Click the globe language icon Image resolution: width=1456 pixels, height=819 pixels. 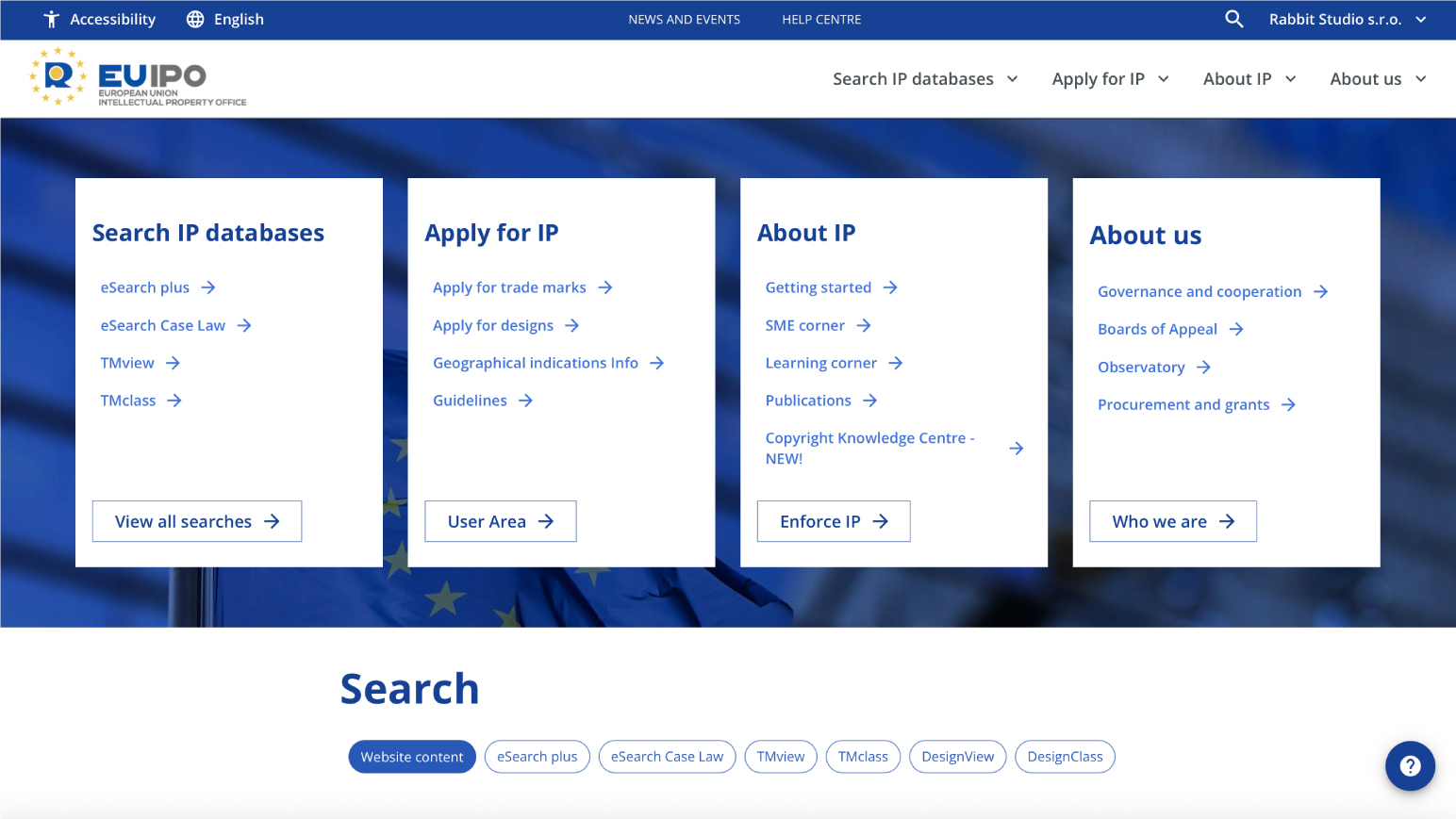tap(195, 20)
